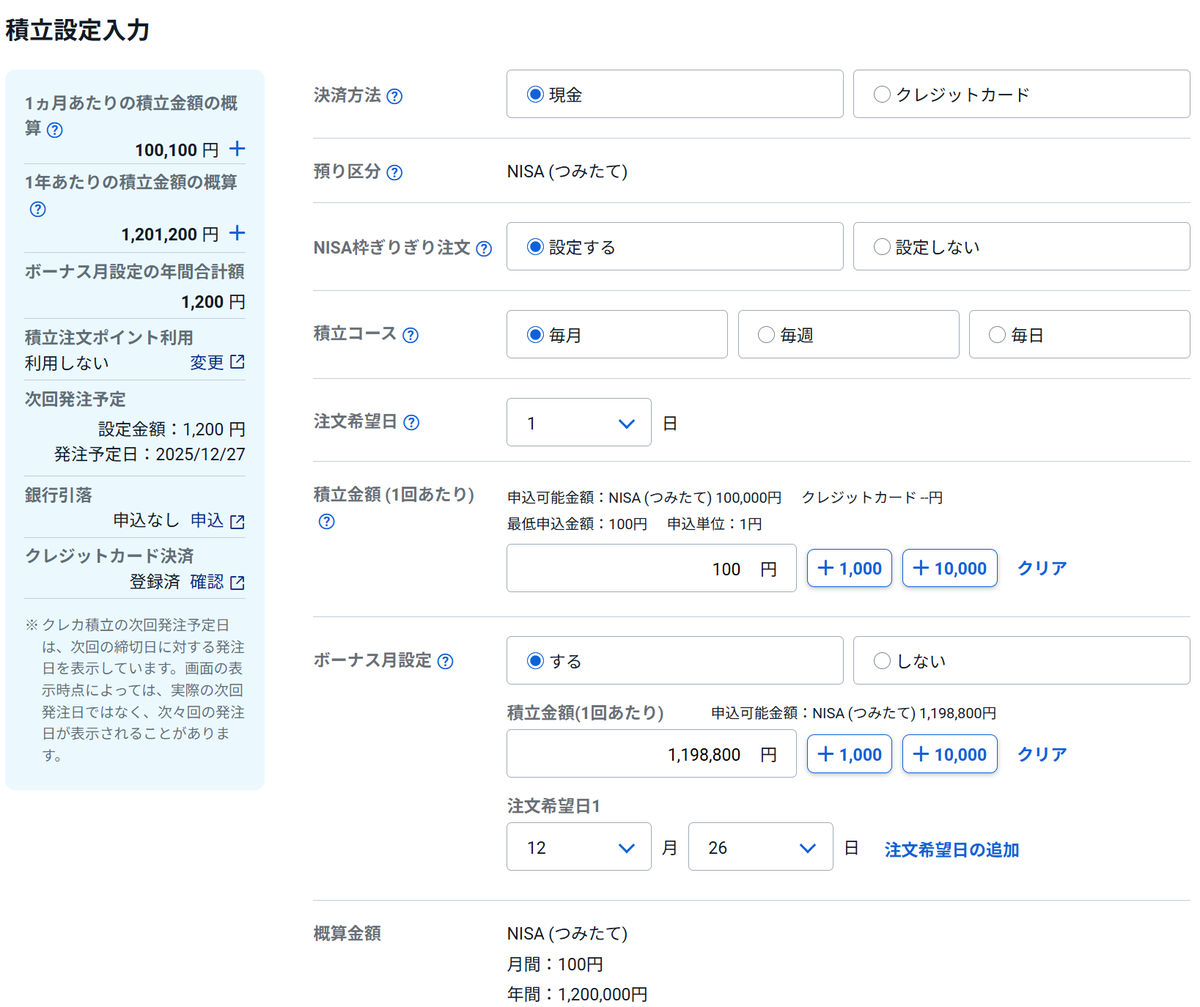Open help for 預り区分
Image resolution: width=1200 pixels, height=1007 pixels.
click(x=395, y=172)
